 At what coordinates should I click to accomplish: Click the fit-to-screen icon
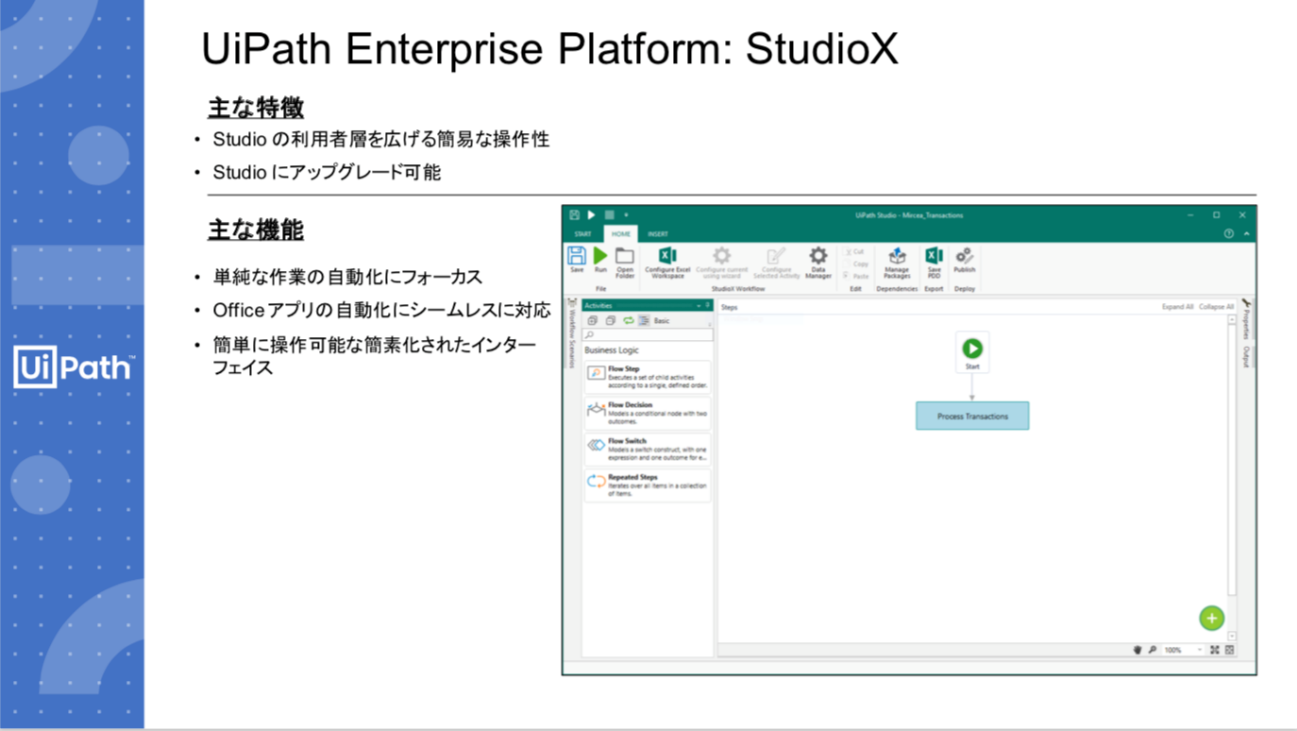[x=1215, y=650]
